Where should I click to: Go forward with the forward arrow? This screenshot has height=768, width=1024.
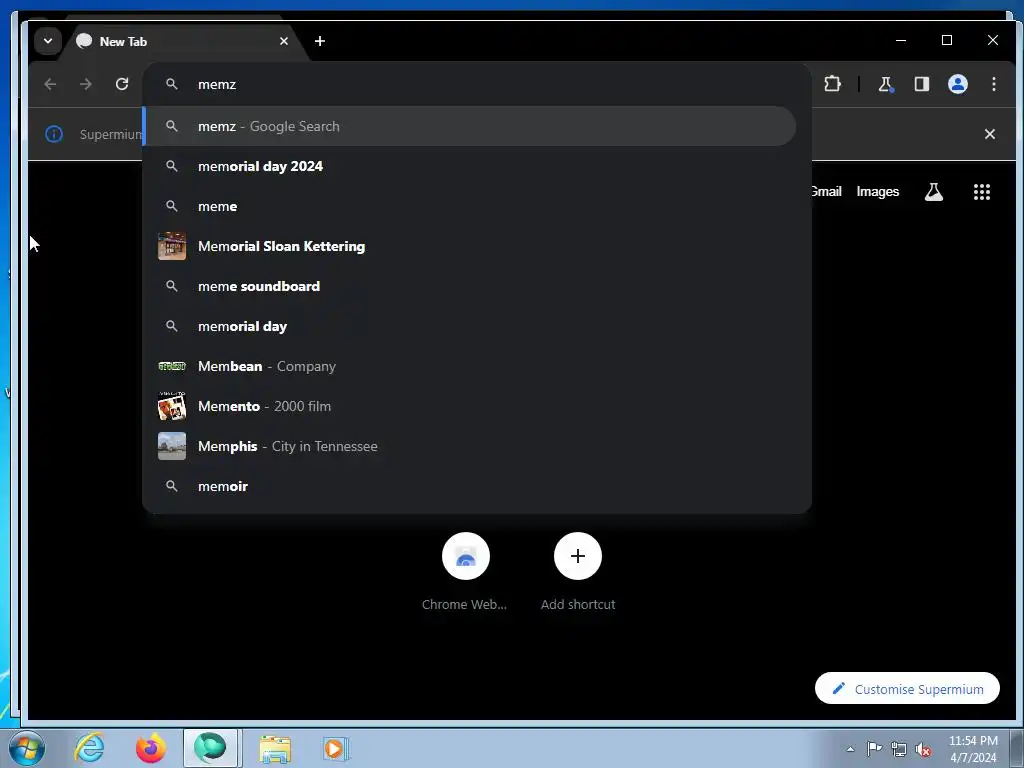(86, 84)
